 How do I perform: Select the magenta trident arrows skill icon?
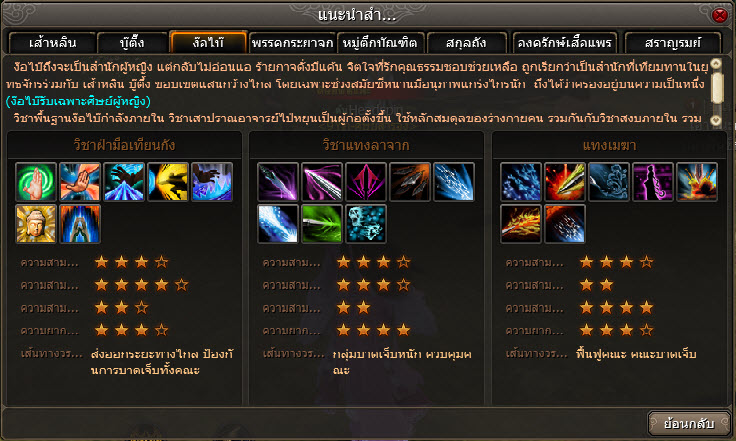[366, 182]
